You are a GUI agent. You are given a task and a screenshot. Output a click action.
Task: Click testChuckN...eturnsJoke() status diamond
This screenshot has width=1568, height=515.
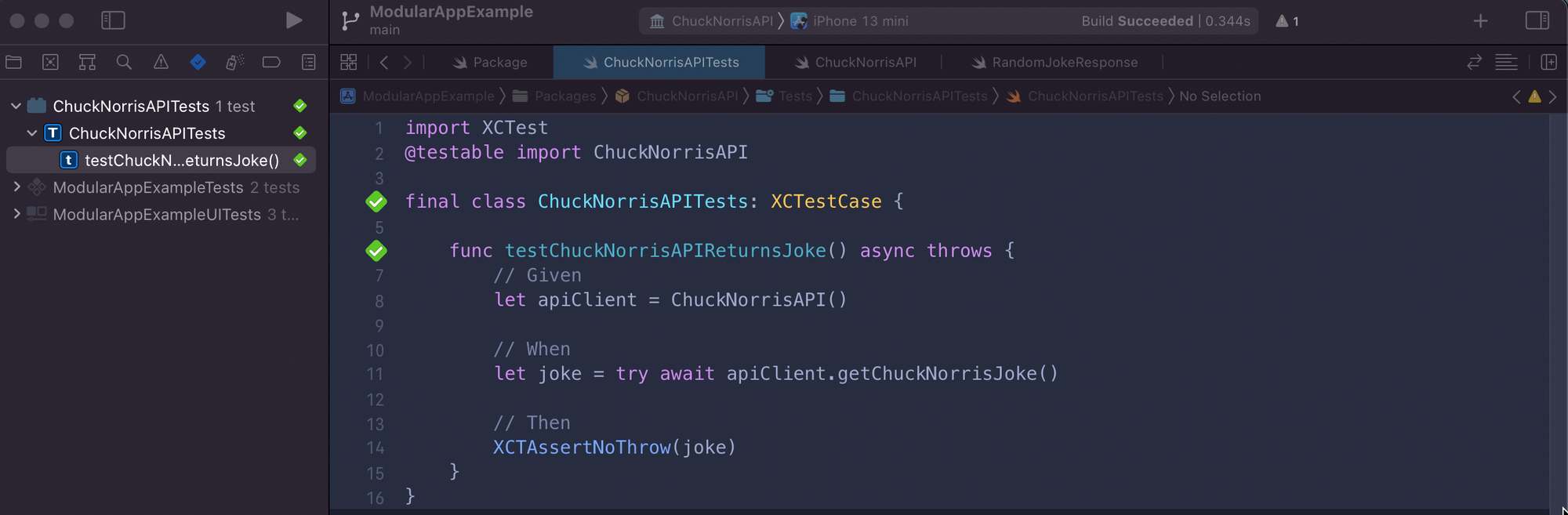pos(300,160)
